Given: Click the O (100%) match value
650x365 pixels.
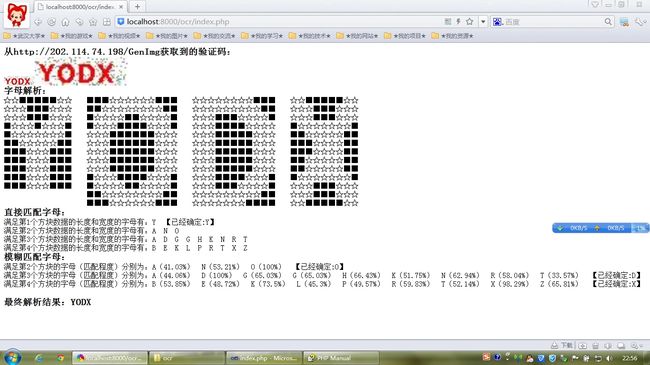Looking at the screenshot, I should pyautogui.click(x=266, y=267).
